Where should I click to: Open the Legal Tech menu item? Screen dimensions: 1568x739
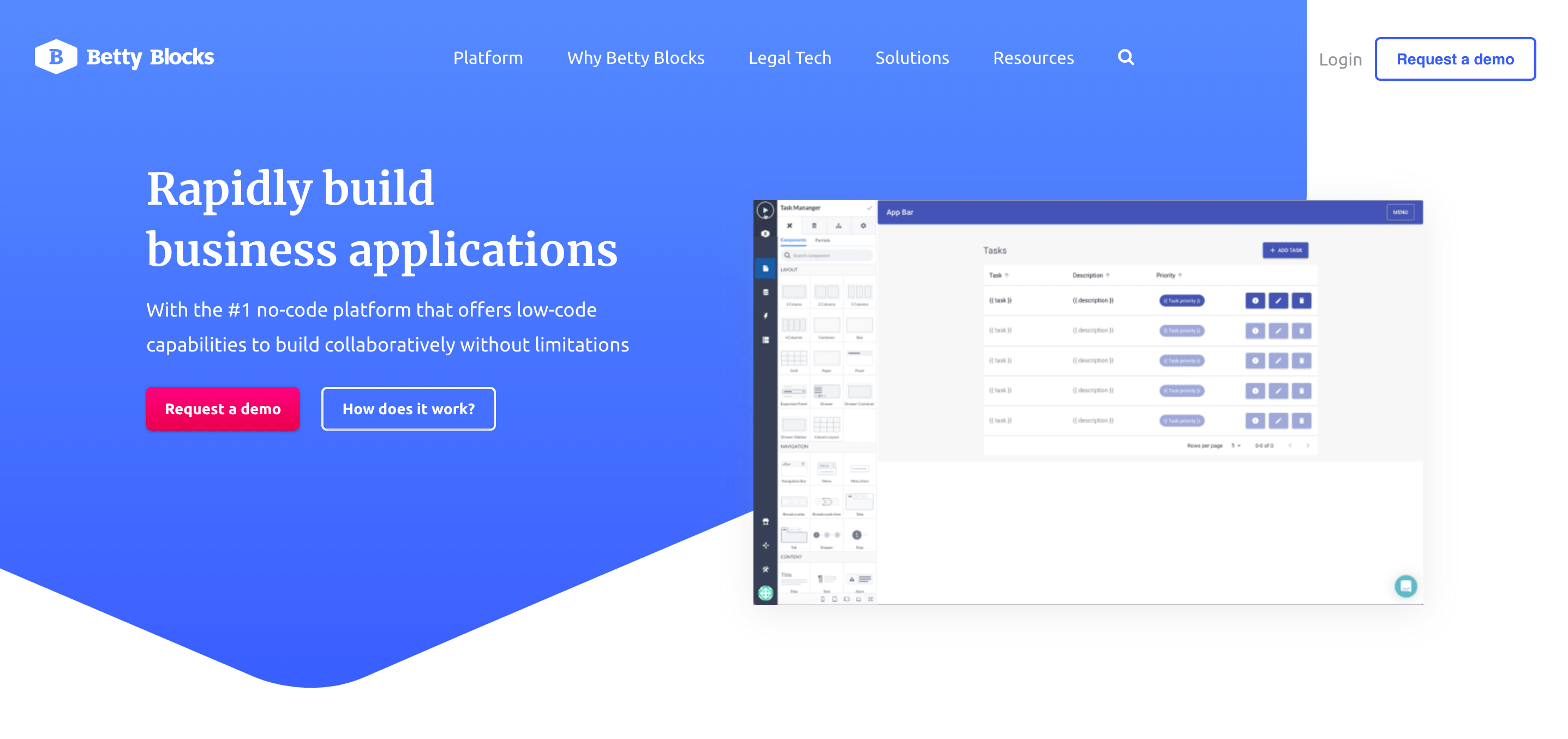(789, 58)
